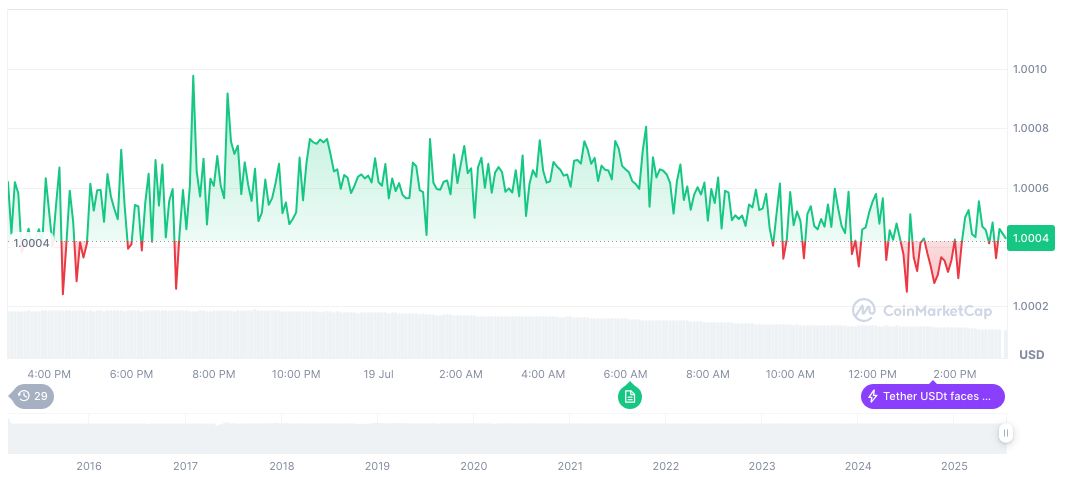Screen dimensions: 1072x477
Task: Click the 1.0002 price axis label
Action: [x=1029, y=306]
